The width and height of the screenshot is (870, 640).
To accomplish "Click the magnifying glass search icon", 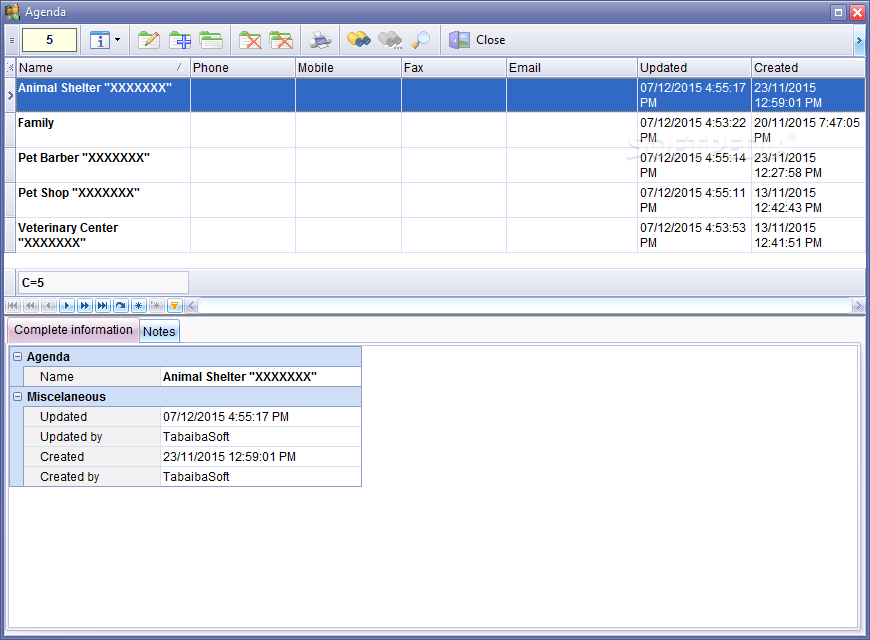I will tap(421, 40).
